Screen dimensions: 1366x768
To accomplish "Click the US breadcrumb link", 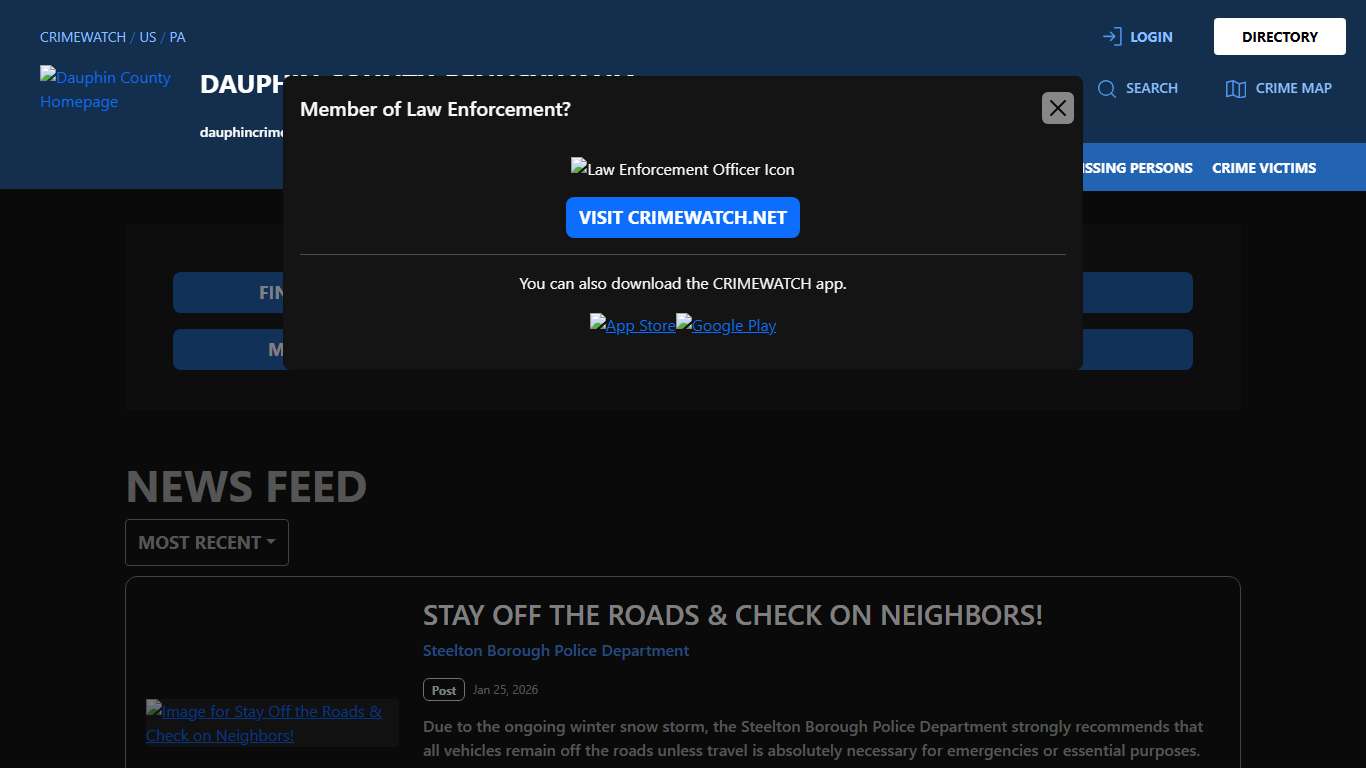I will 147,36.
